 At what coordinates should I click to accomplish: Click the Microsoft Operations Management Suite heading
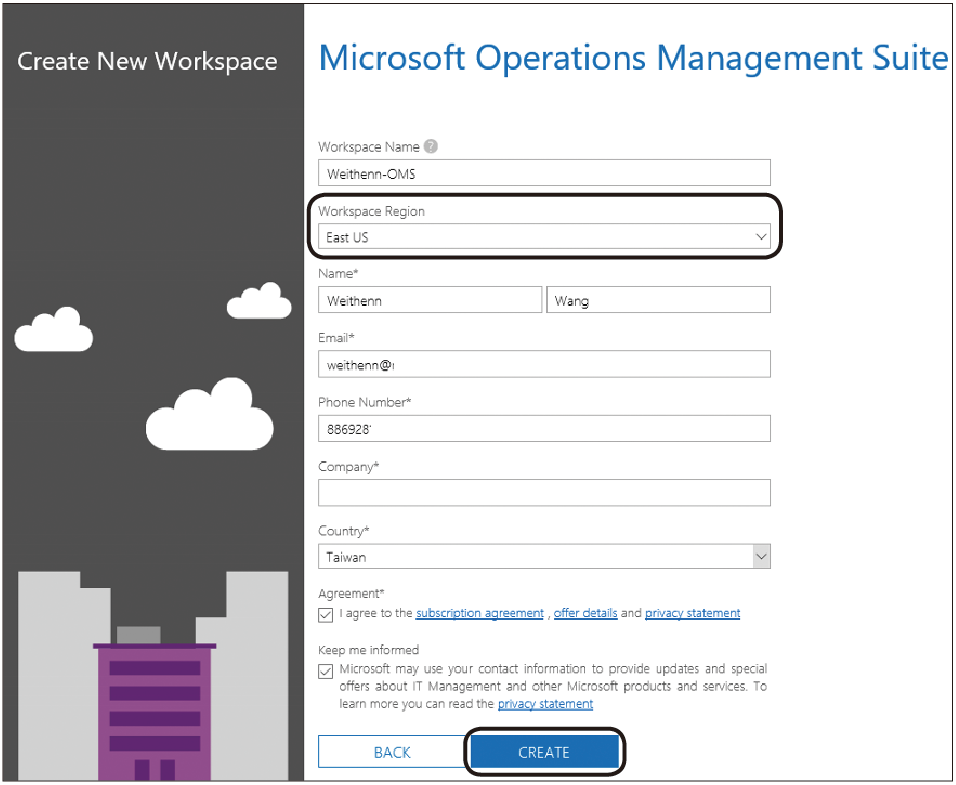[x=633, y=59]
